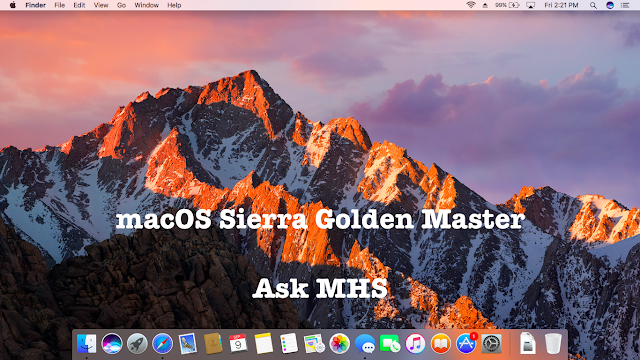Show battery status in menu bar
640x360 pixels.
coord(507,5)
